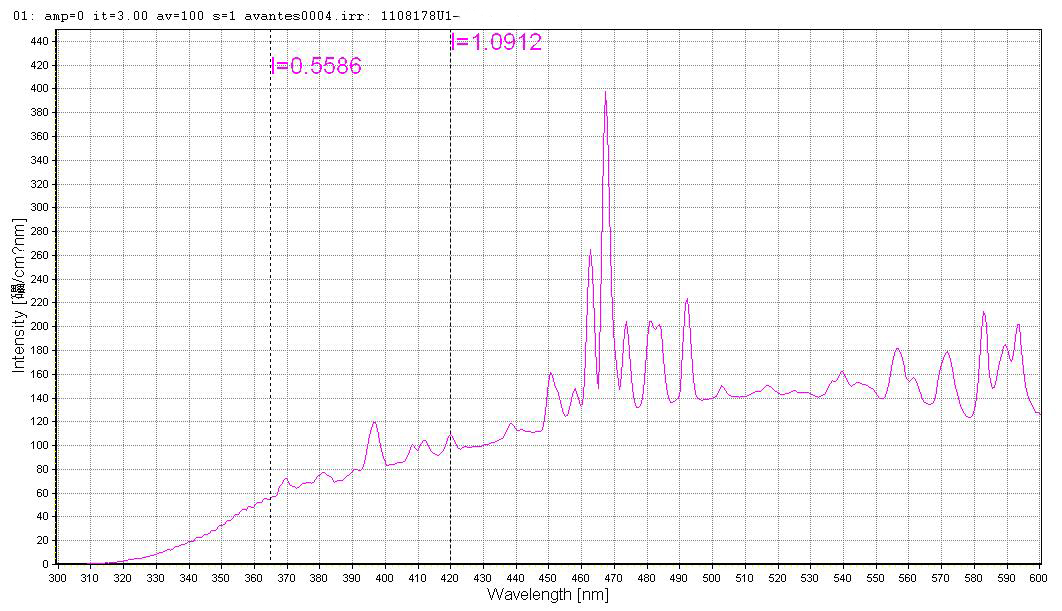The height and width of the screenshot is (611, 1062).
Task: Click the 300 label on intensity axis
Action: click(x=39, y=207)
